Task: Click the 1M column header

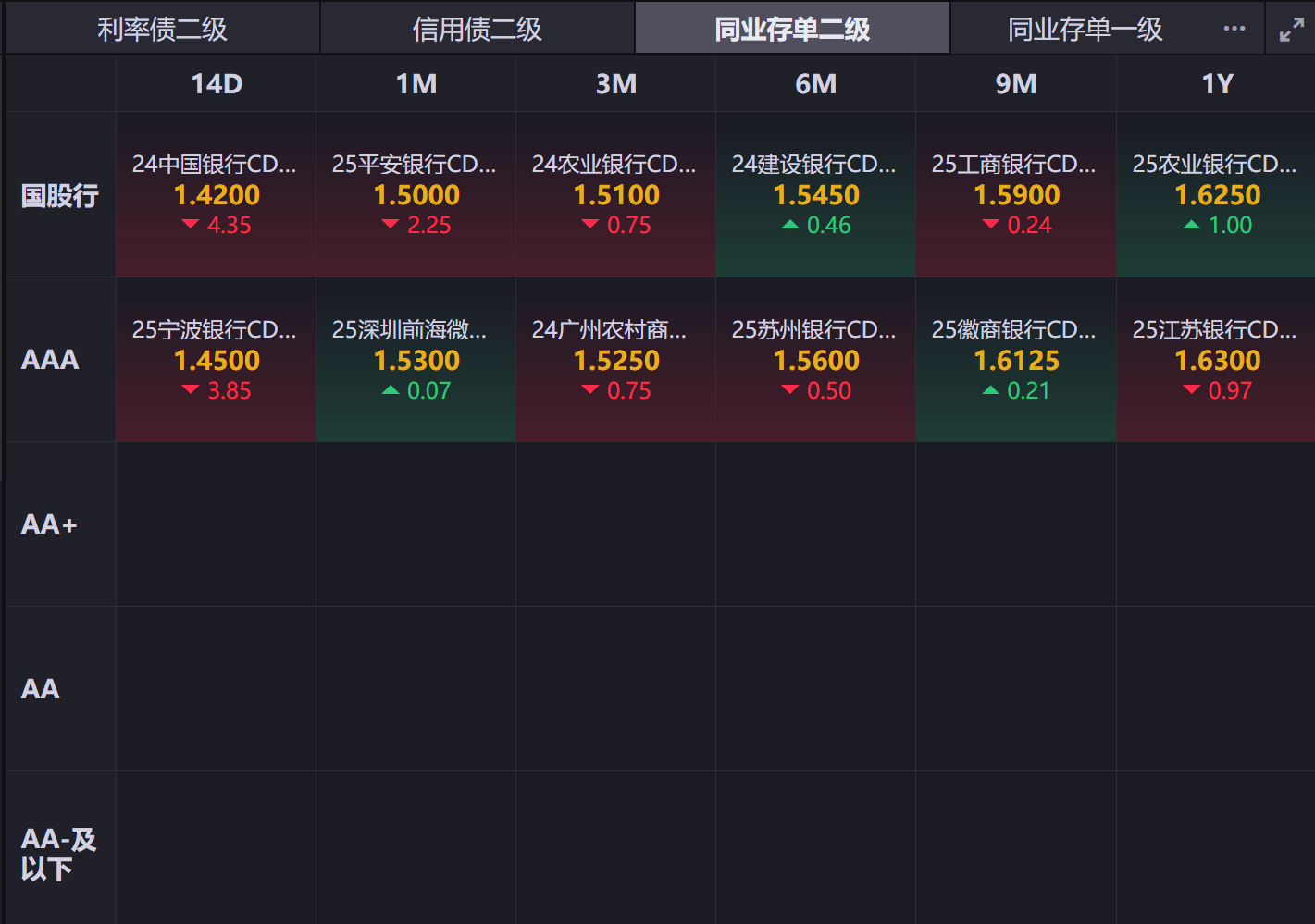Action: tap(416, 84)
